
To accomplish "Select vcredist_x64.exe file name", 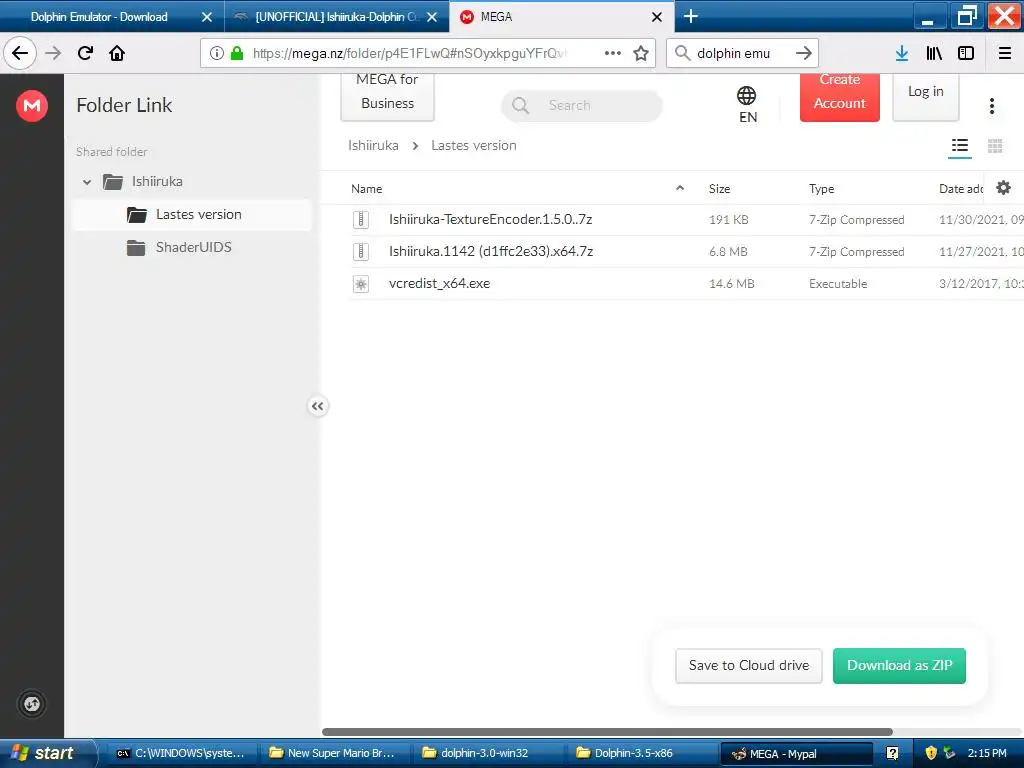I will pos(440,283).
